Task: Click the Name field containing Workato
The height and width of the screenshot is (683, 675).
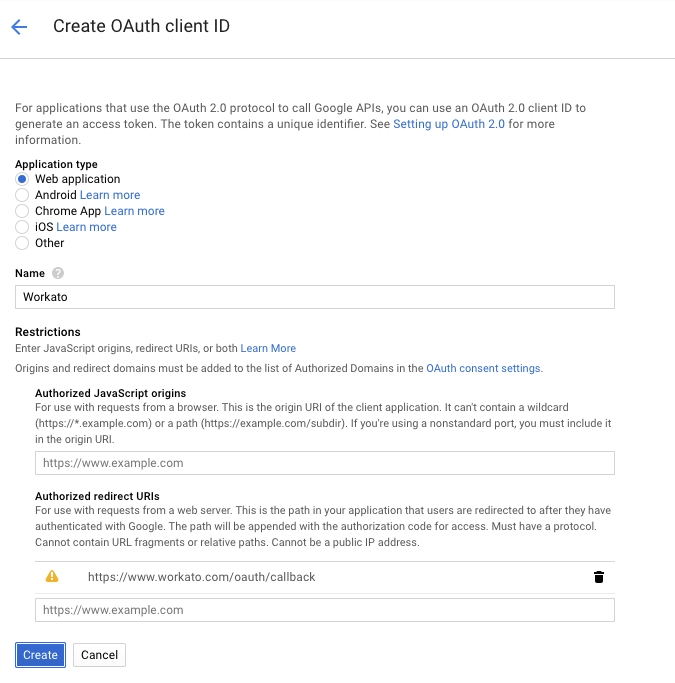Action: [315, 297]
